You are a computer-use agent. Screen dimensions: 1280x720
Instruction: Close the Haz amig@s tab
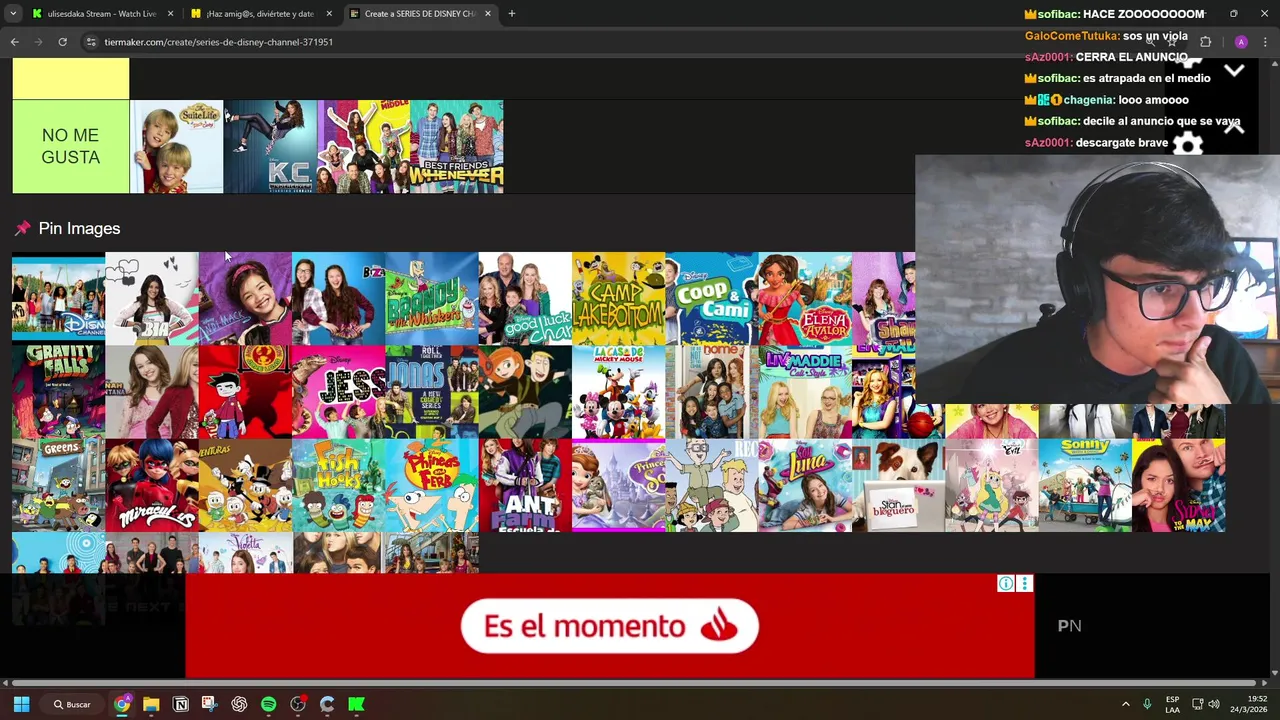pyautogui.click(x=329, y=14)
